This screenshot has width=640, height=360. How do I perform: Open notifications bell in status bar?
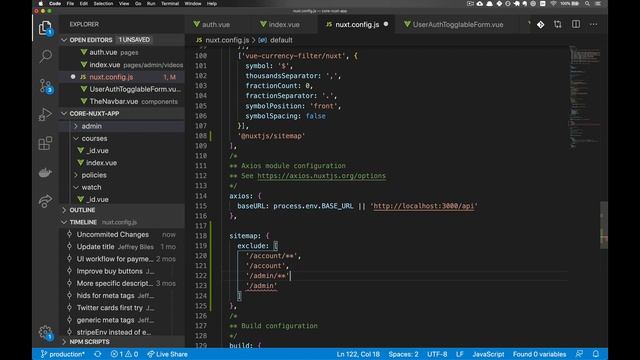(596, 354)
